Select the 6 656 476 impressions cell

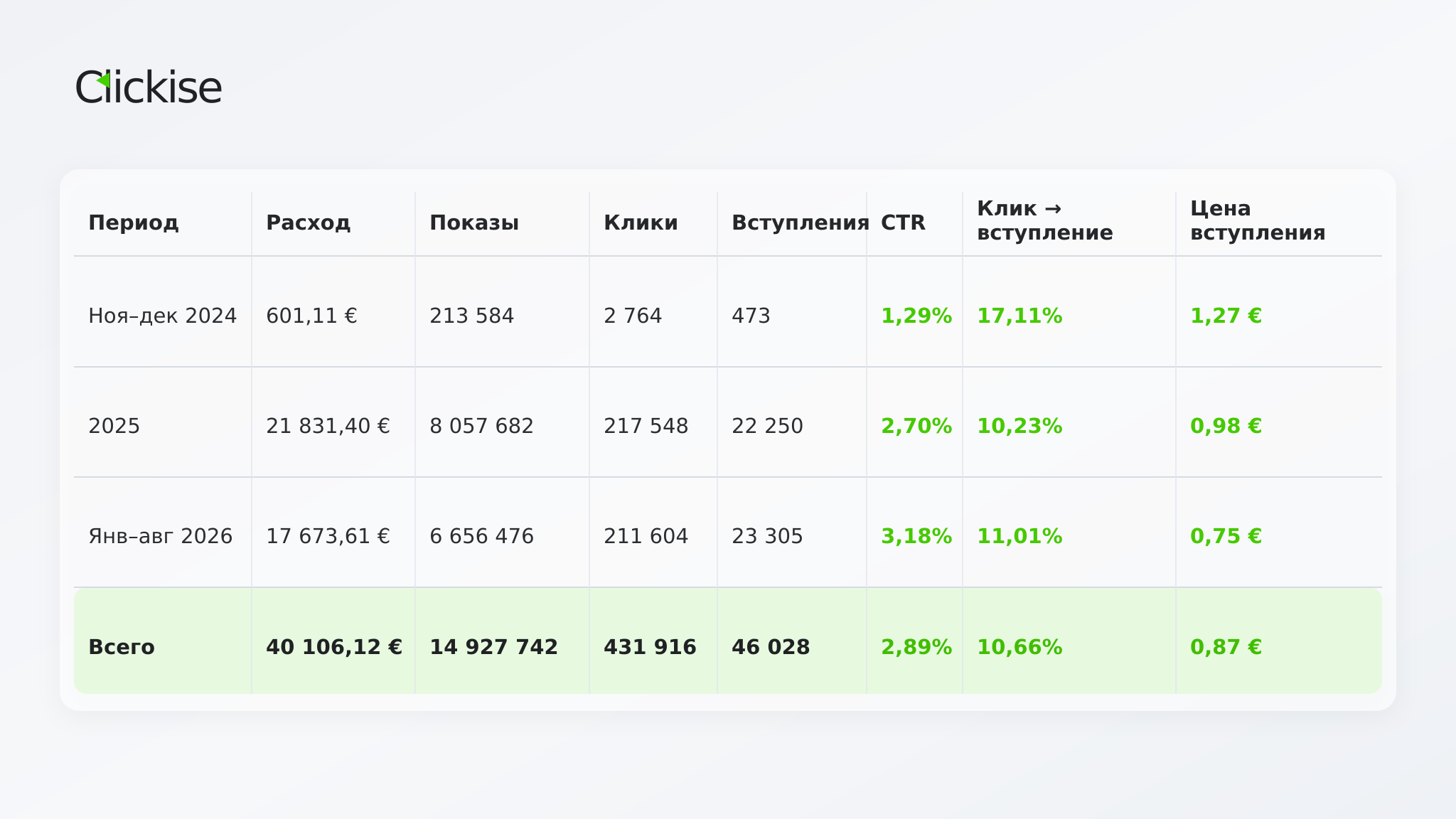481,536
